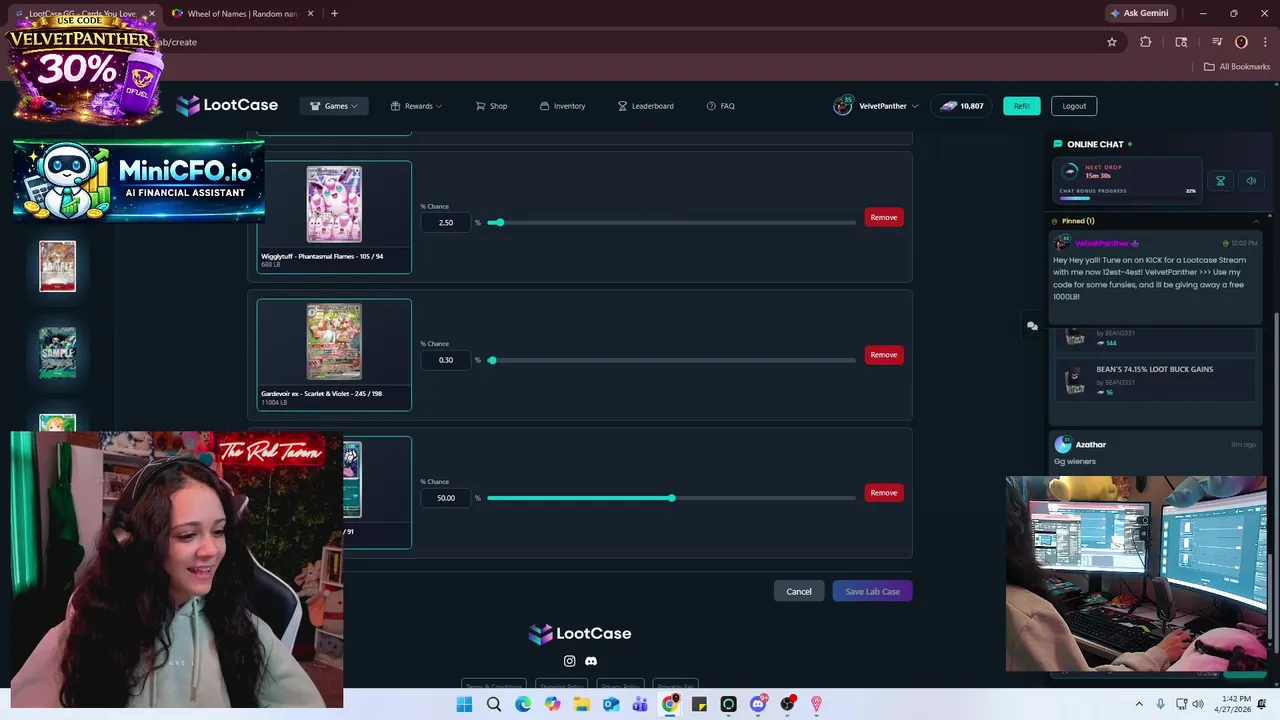
Task: Open Microsoft Teams from taskbar
Action: click(x=640, y=705)
